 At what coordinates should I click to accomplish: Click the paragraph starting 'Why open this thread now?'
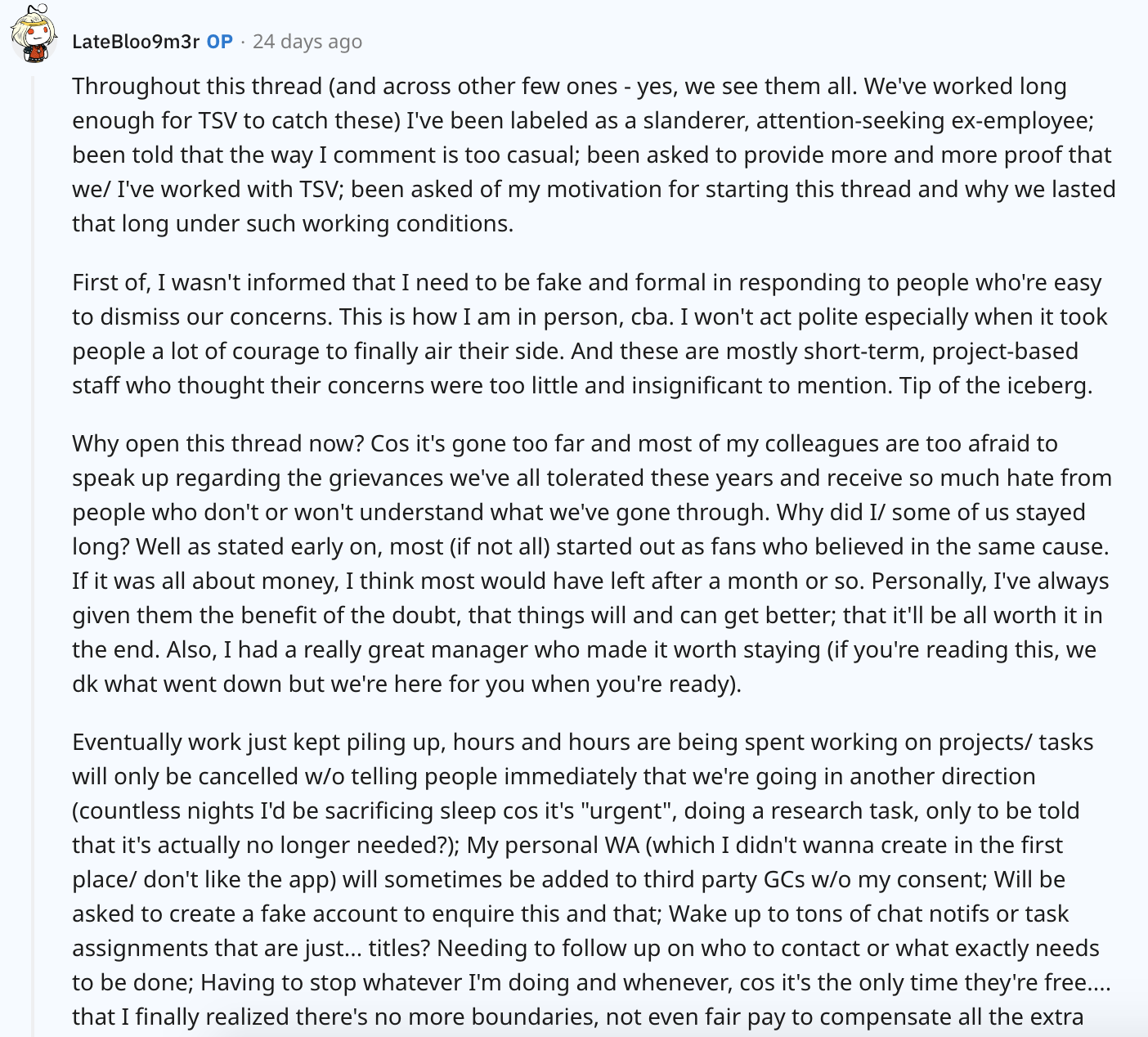pyautogui.click(x=592, y=563)
